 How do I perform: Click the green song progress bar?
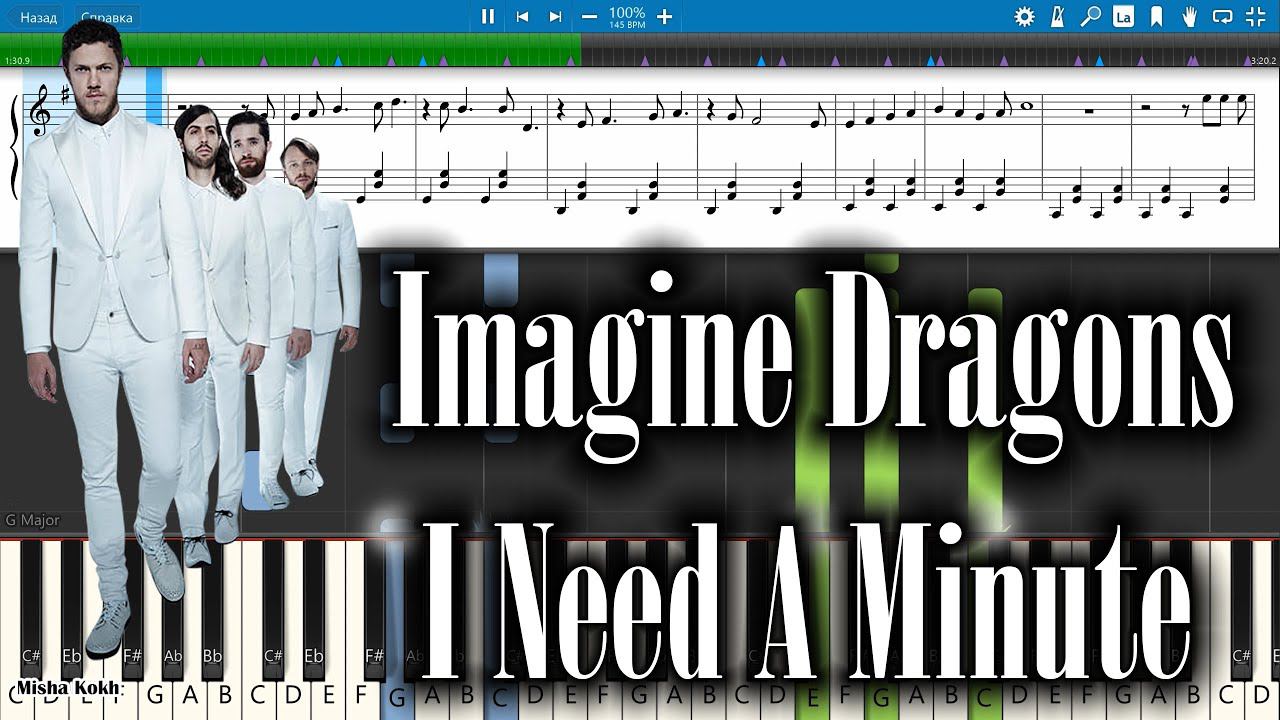click(290, 49)
